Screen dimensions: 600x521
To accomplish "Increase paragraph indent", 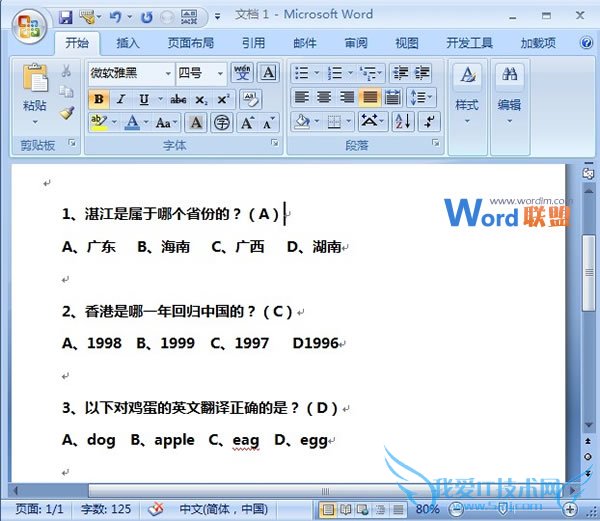I will coord(422,73).
